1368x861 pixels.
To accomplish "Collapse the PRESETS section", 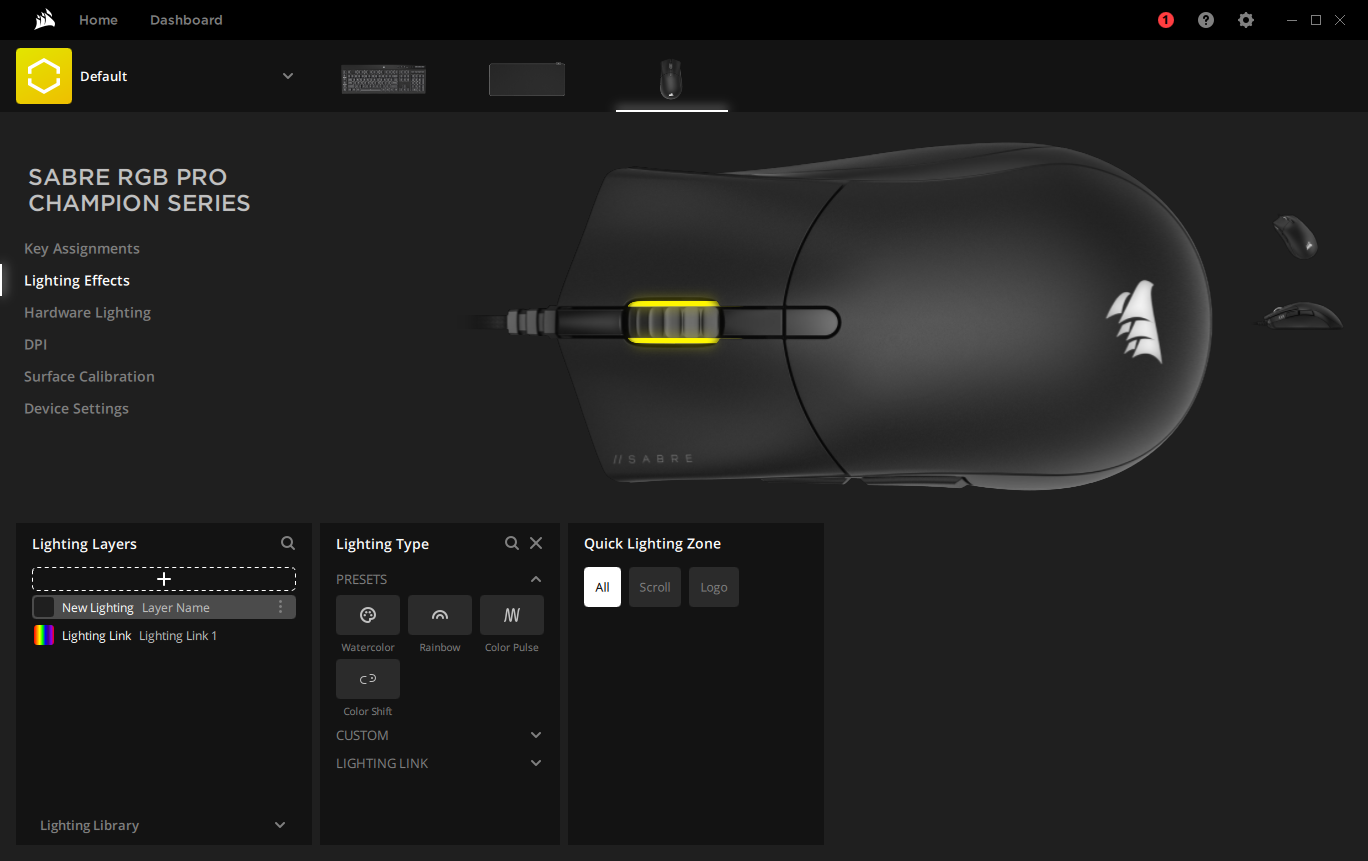I will pos(536,579).
